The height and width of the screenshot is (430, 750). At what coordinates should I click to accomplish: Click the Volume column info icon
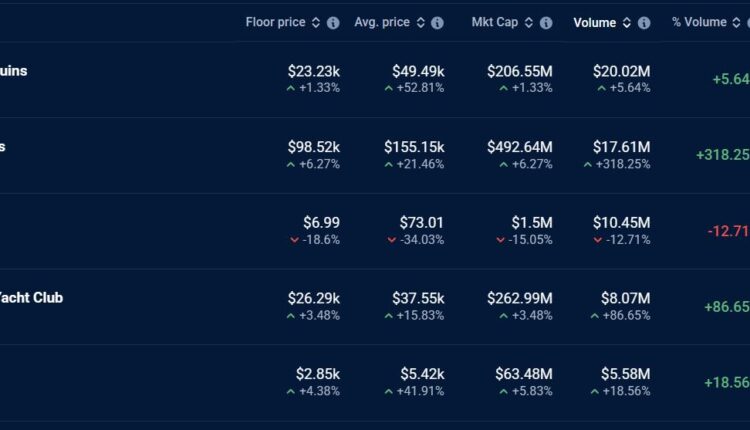[643, 23]
